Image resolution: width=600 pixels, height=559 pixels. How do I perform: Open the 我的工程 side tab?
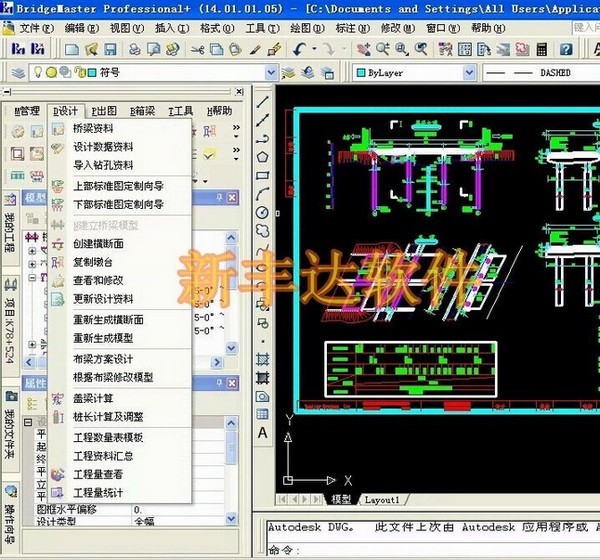click(10, 229)
